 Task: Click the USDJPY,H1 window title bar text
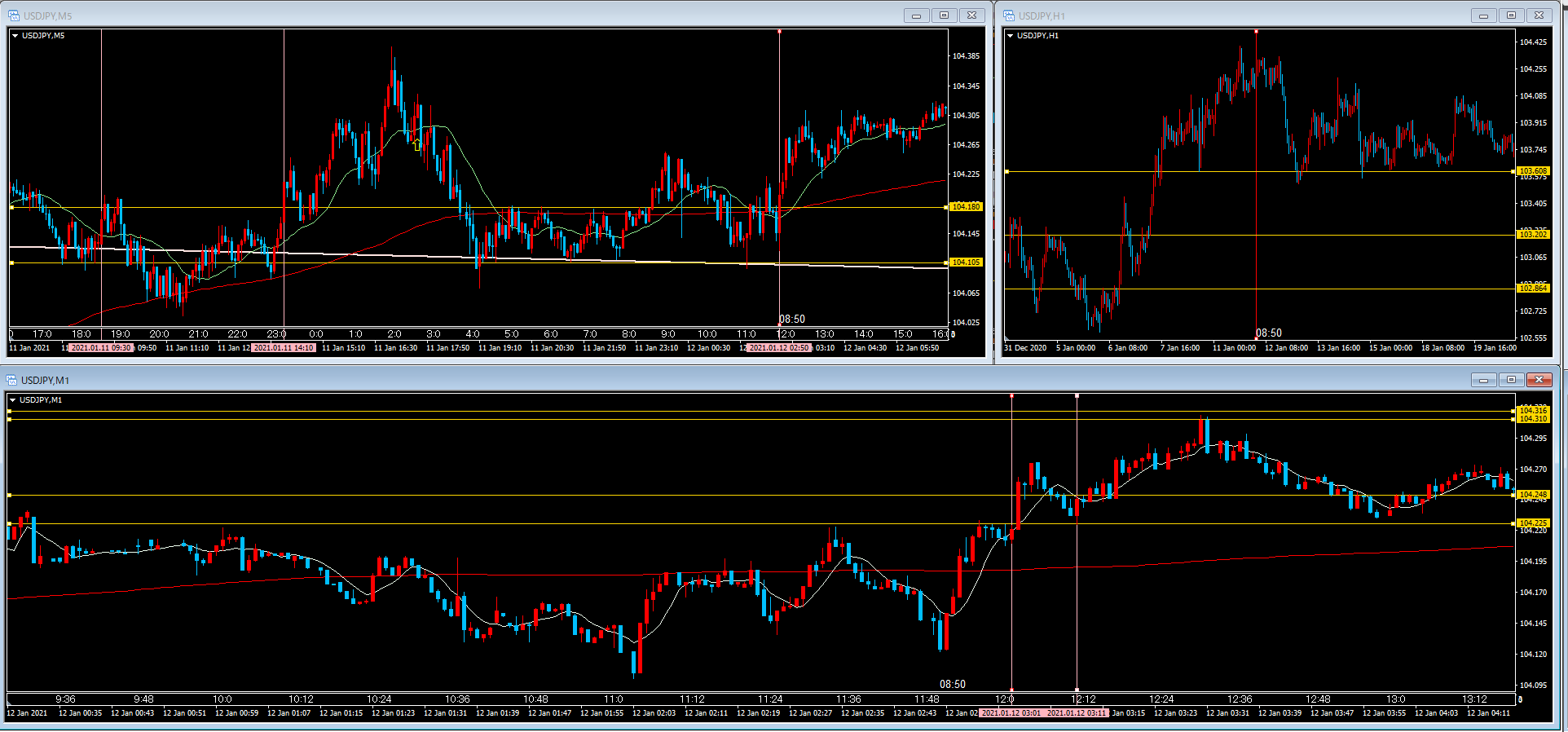(1042, 16)
